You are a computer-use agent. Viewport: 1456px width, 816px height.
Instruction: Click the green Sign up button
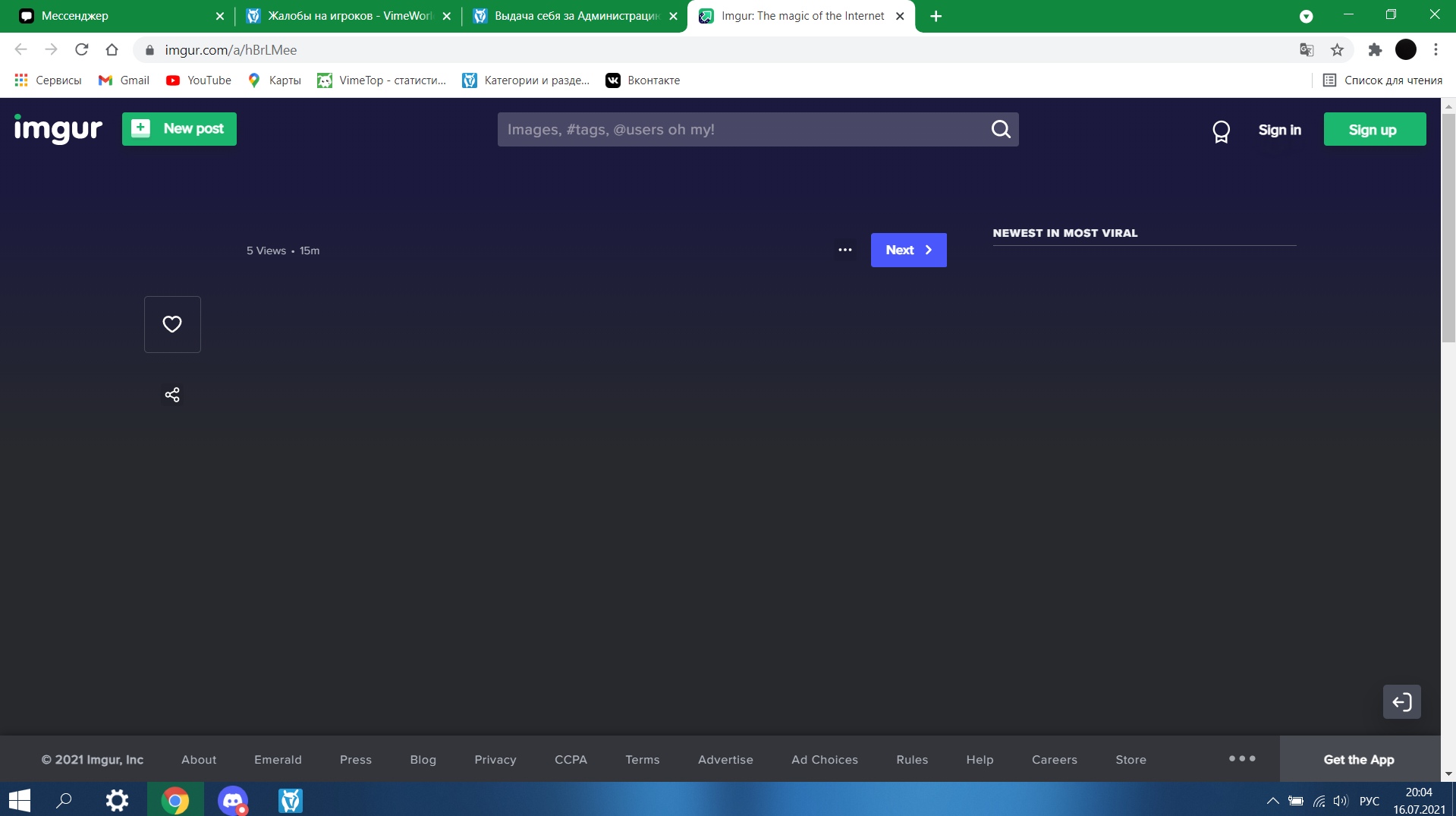click(1374, 130)
